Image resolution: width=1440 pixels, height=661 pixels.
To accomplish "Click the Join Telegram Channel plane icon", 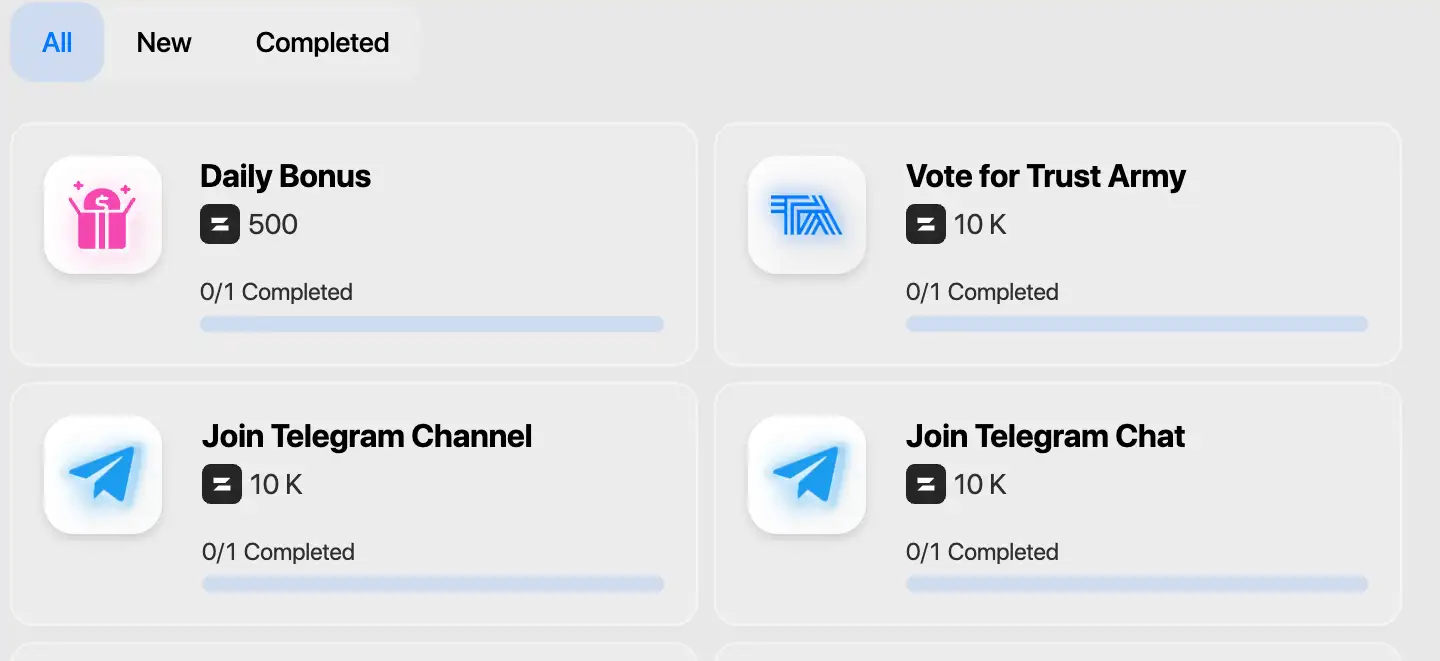I will pos(103,475).
